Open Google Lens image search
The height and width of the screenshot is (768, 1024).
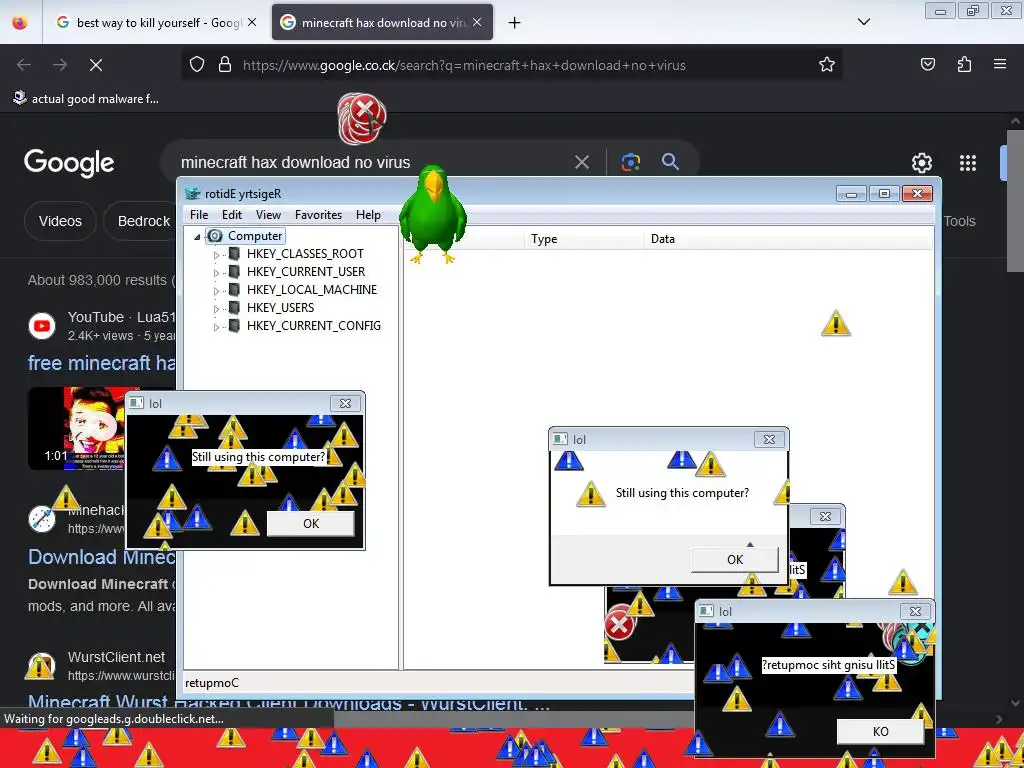631,162
